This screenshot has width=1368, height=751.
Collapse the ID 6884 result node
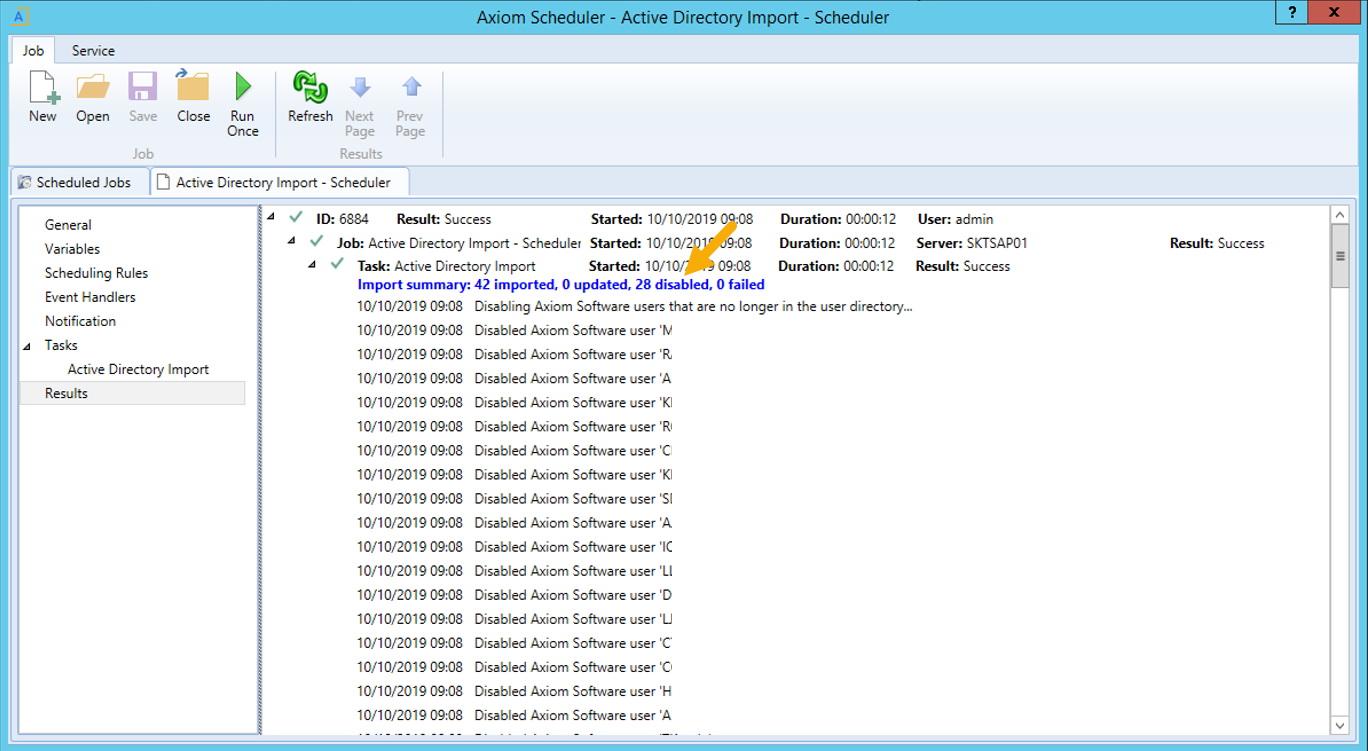click(272, 217)
